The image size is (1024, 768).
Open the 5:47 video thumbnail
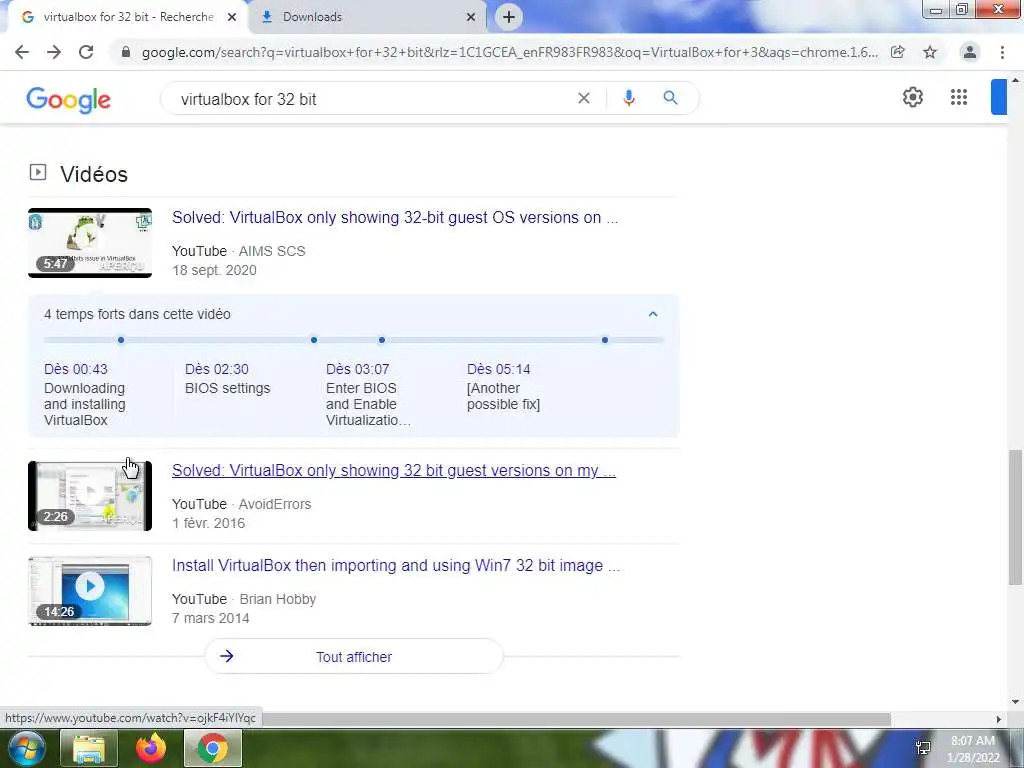90,243
